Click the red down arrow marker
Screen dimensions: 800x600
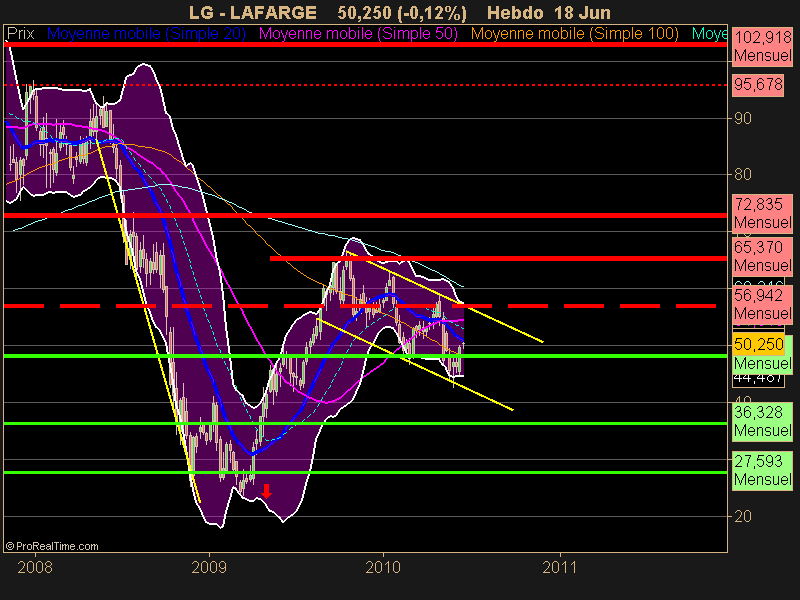266,491
